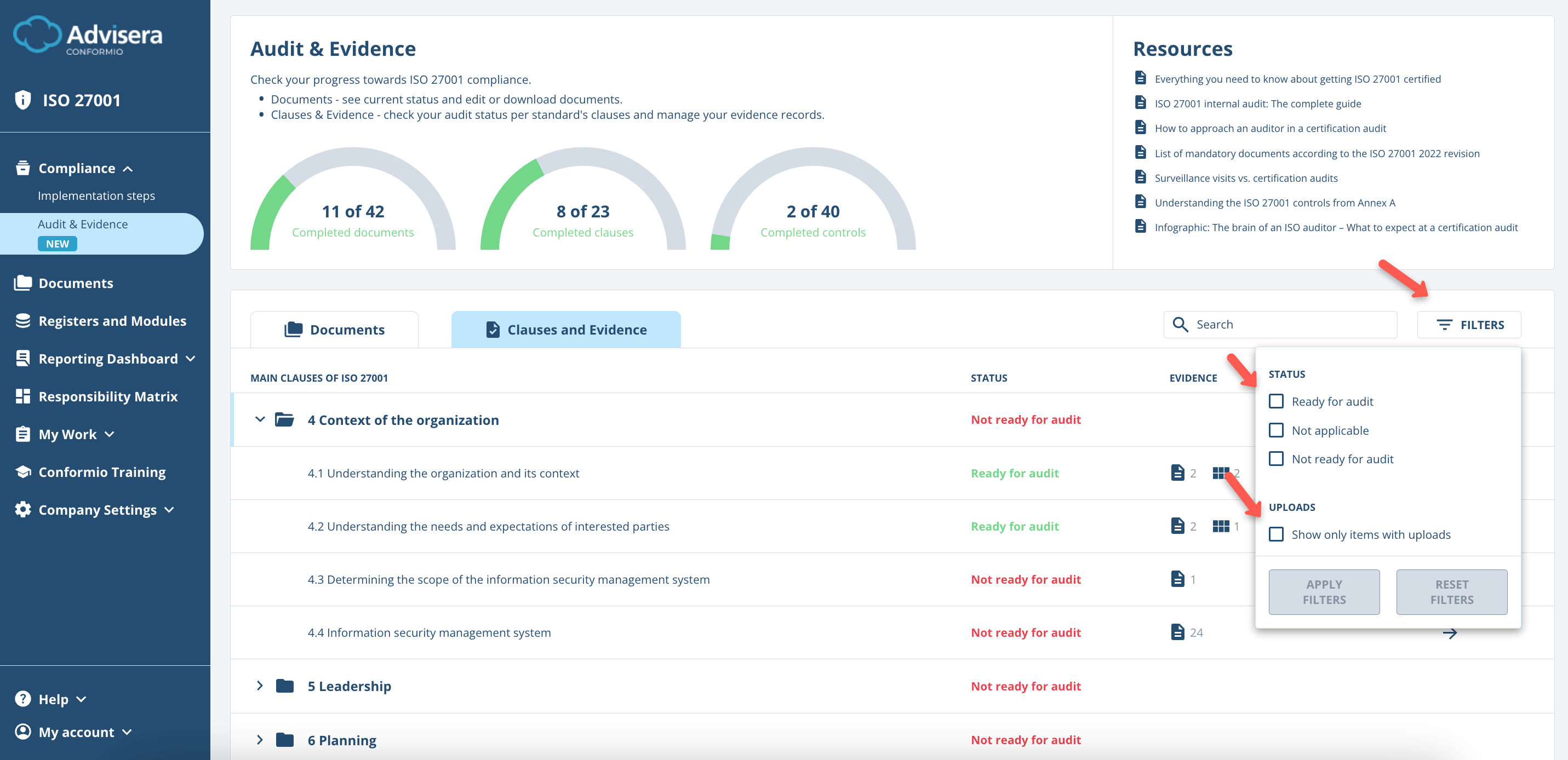Viewport: 1568px width, 760px height.
Task: Collapse the 4 Context of the organization section
Action: tap(260, 419)
